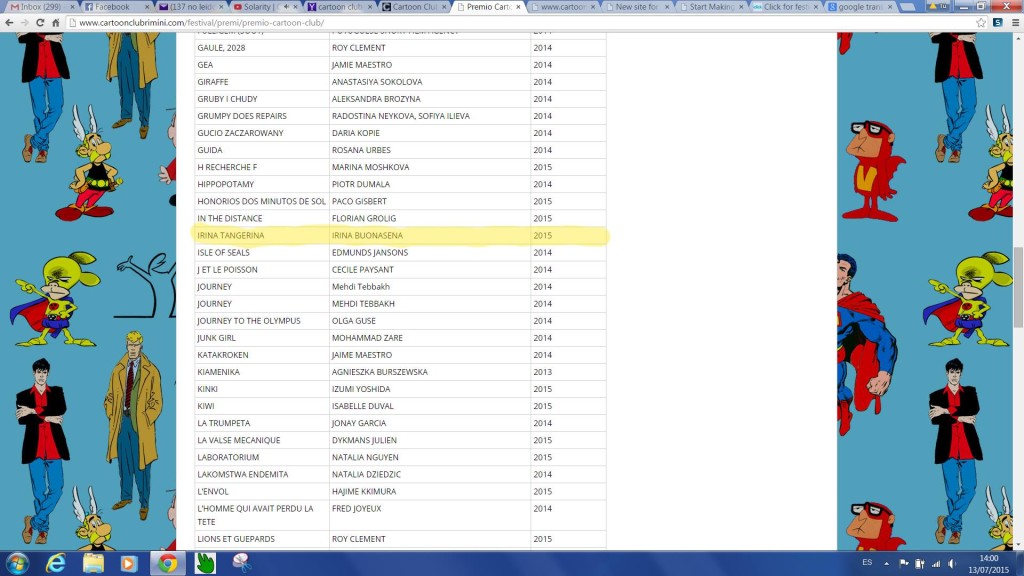Launch Internet Explorer from the taskbar
1024x576 pixels.
pos(56,564)
